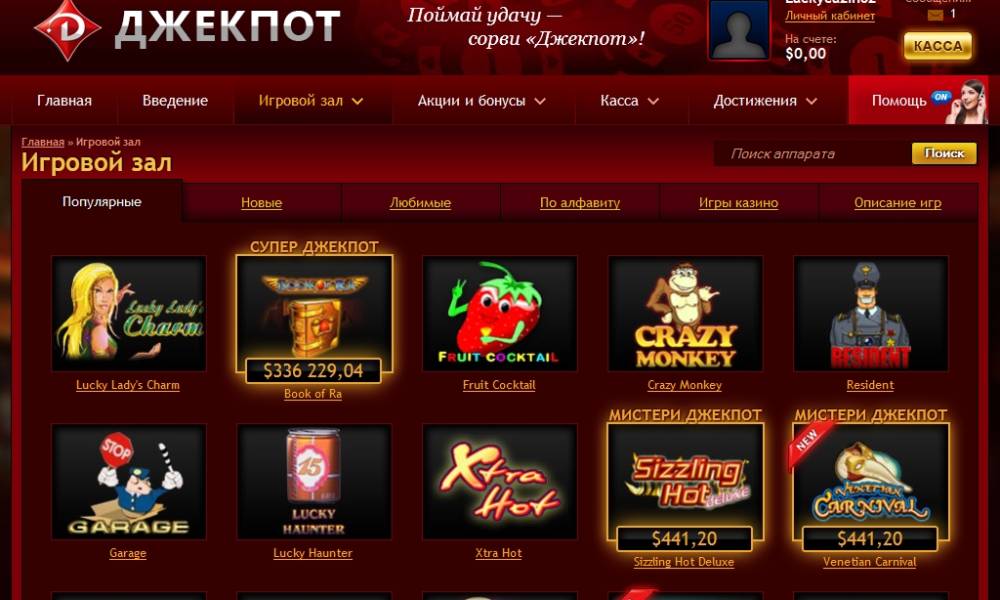Open the messages envelope icon
The width and height of the screenshot is (1000, 600).
pyautogui.click(x=936, y=15)
